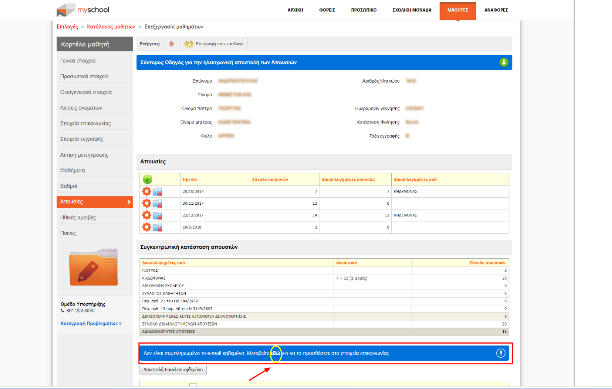Click the yellow return arrow icon in toolbar
The image size is (612, 389).
point(189,44)
